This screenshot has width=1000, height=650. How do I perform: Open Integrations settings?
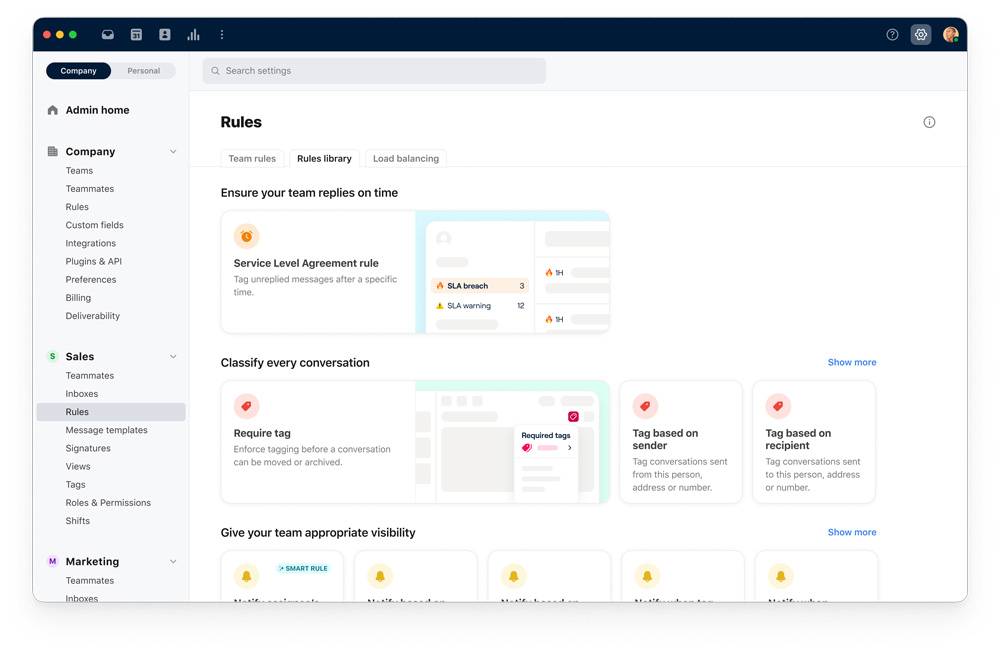[91, 243]
